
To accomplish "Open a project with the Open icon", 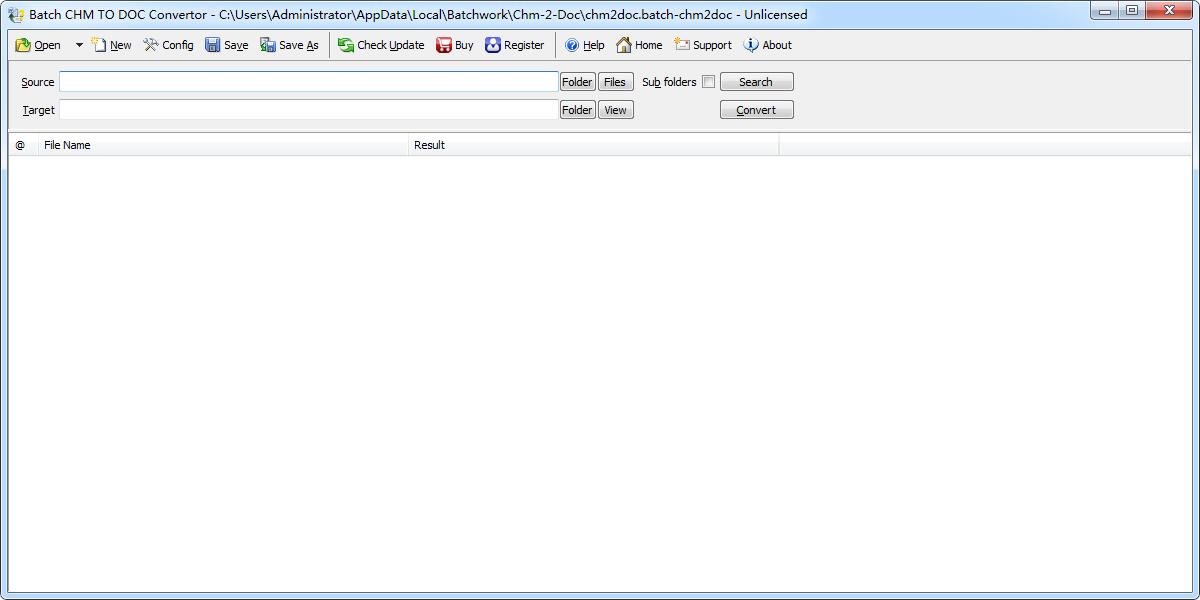I will [38, 45].
